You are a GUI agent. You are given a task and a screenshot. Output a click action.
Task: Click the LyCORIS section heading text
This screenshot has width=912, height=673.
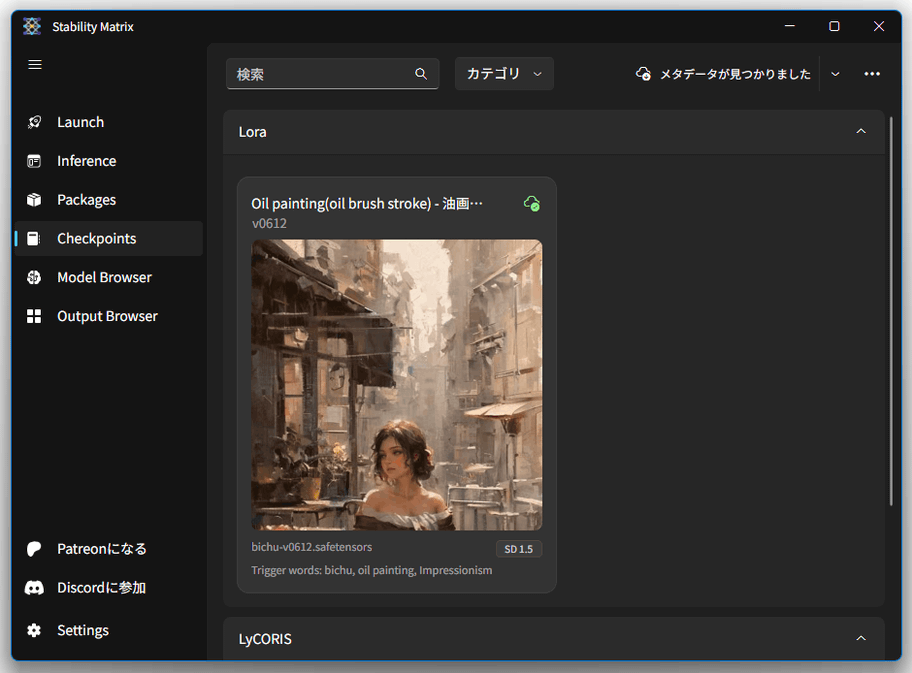point(265,639)
